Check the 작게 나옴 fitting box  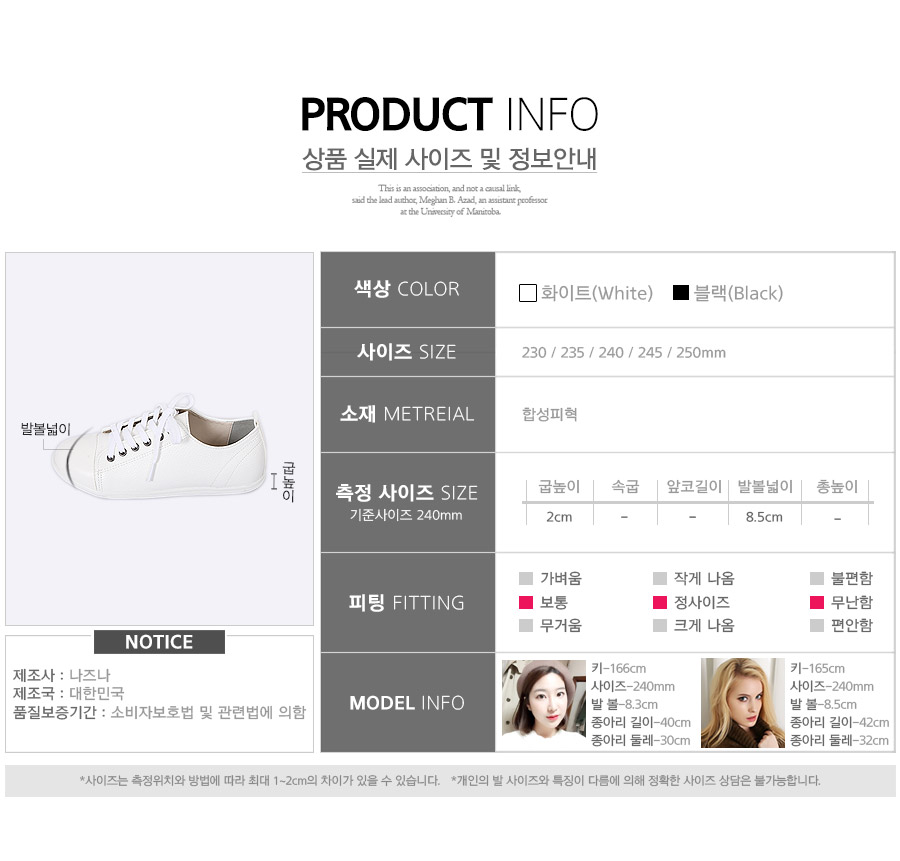tap(660, 578)
